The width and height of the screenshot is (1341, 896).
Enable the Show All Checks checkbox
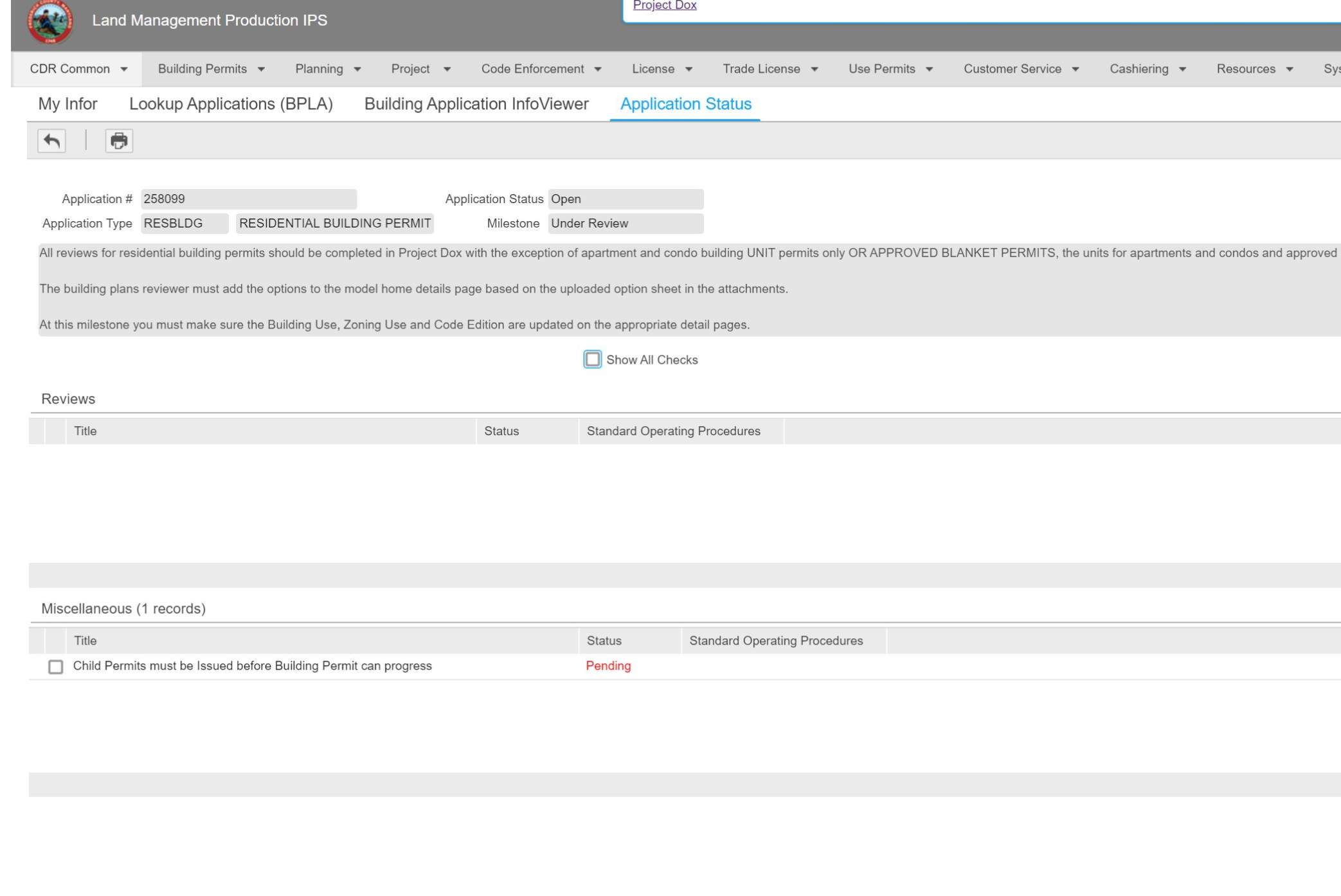point(592,359)
